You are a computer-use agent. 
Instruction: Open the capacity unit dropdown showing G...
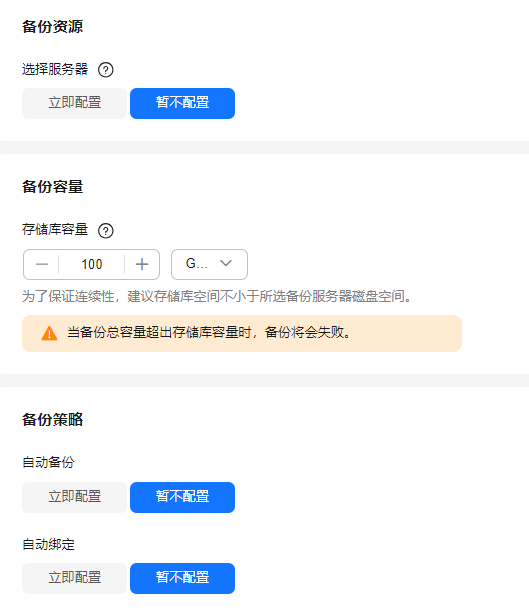pos(209,264)
